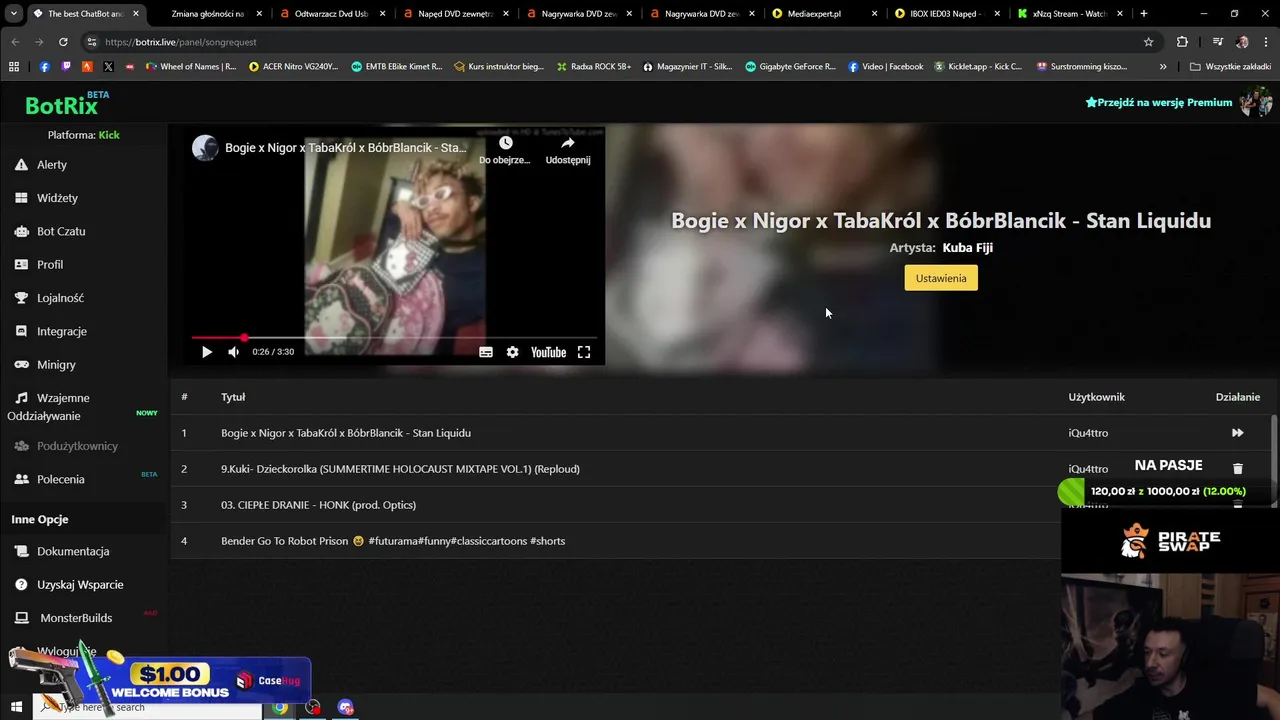Image resolution: width=1280 pixels, height=720 pixels.
Task: Open a new browser tab
Action: tap(1144, 14)
